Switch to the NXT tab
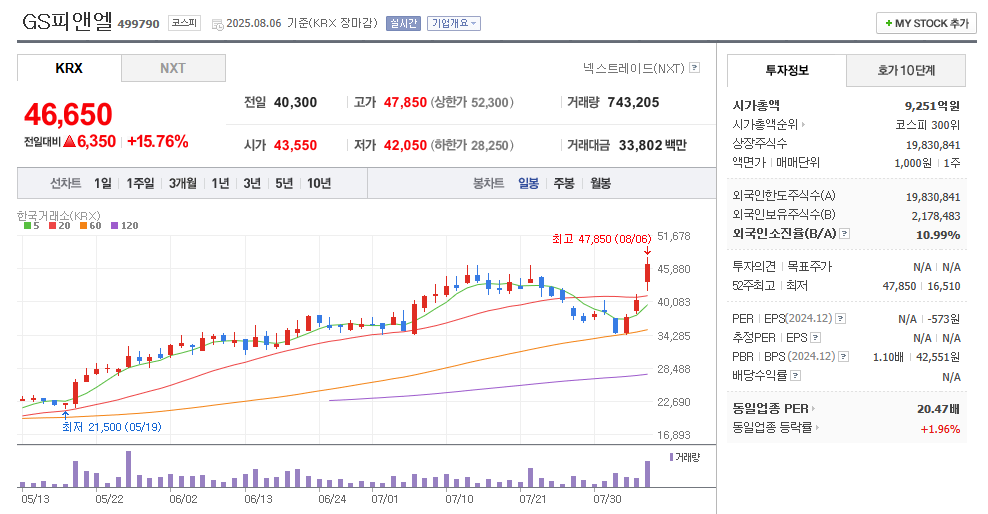Image resolution: width=988 pixels, height=514 pixels. [x=173, y=68]
